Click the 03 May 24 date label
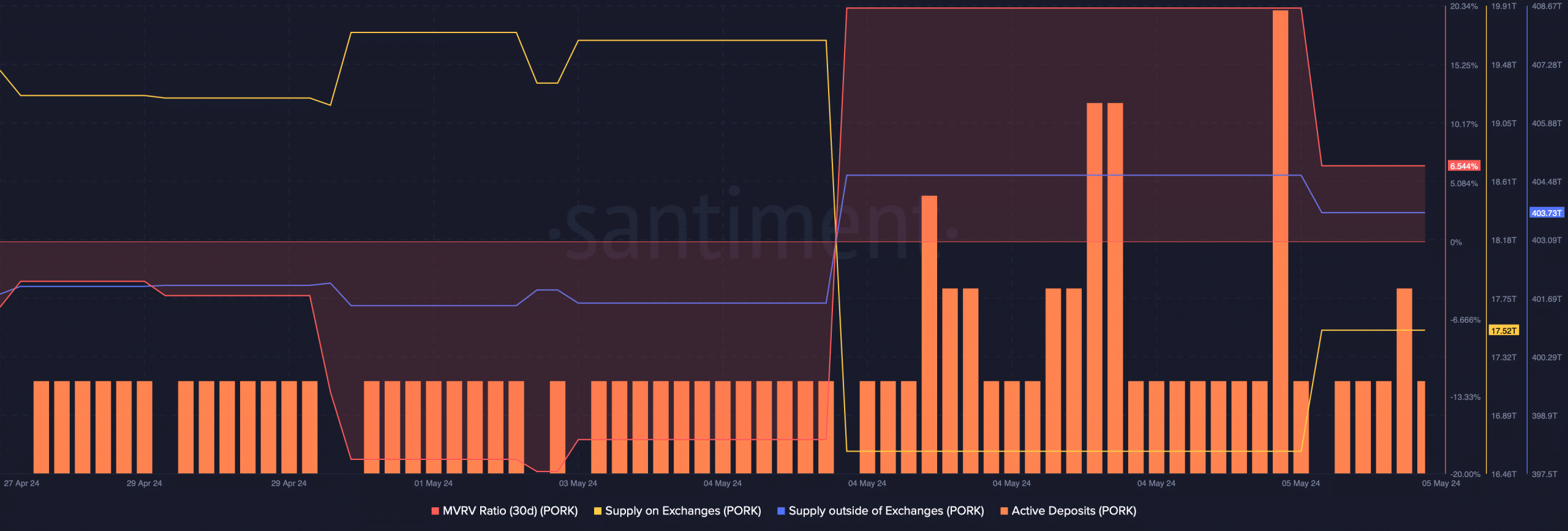This screenshot has height=531, width=1568. pyautogui.click(x=578, y=483)
